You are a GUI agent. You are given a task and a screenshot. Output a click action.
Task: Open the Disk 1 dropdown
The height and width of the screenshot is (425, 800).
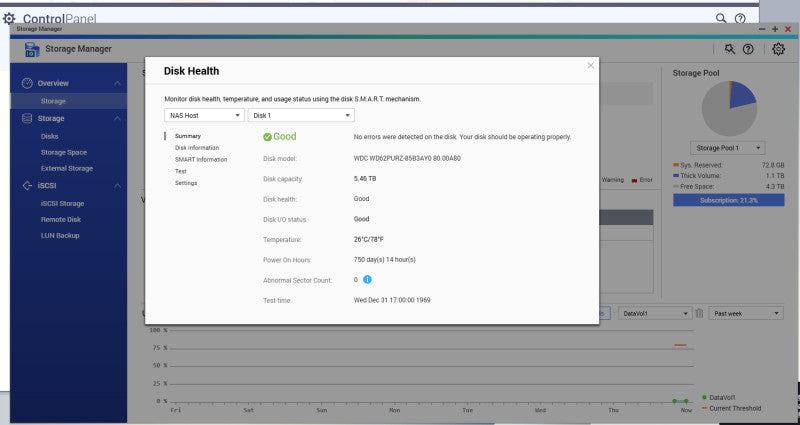coord(301,115)
